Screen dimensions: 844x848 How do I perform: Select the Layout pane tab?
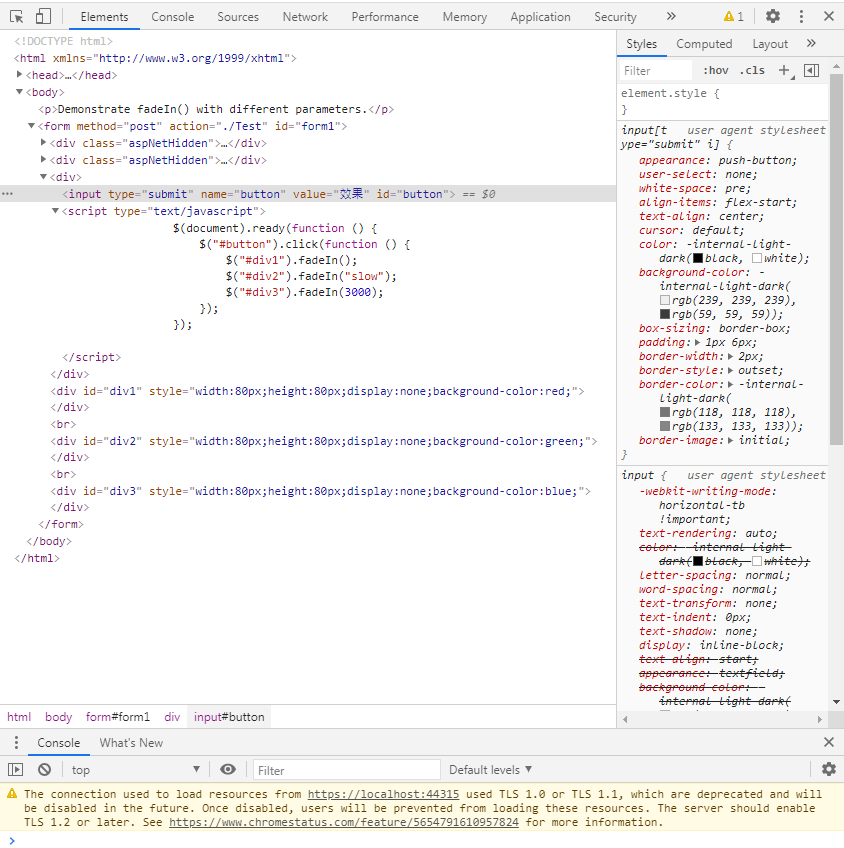pyautogui.click(x=770, y=44)
